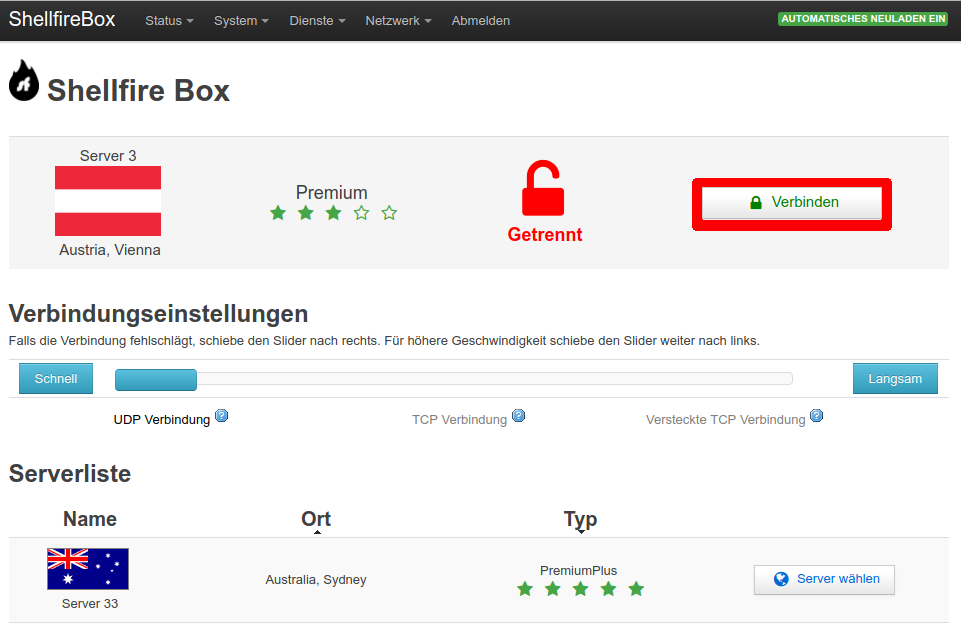961x624 pixels.
Task: Click the PremiumPlus five-star rating
Action: click(x=580, y=589)
